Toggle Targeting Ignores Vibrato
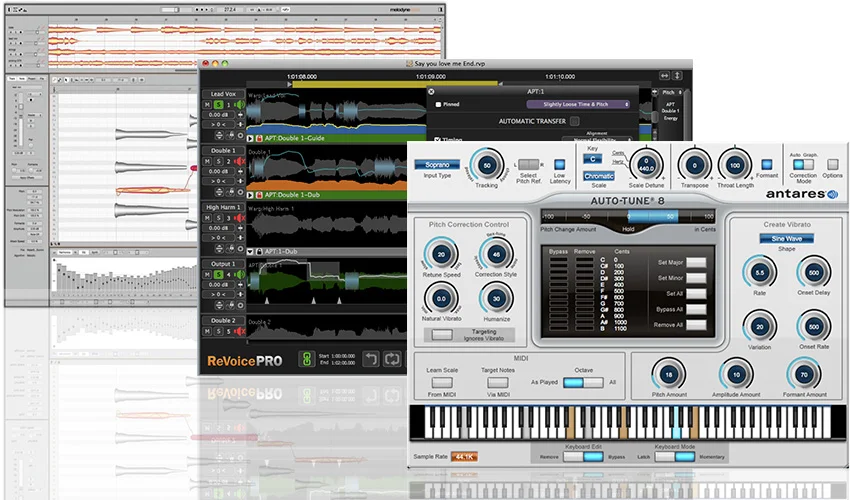 tap(442, 335)
